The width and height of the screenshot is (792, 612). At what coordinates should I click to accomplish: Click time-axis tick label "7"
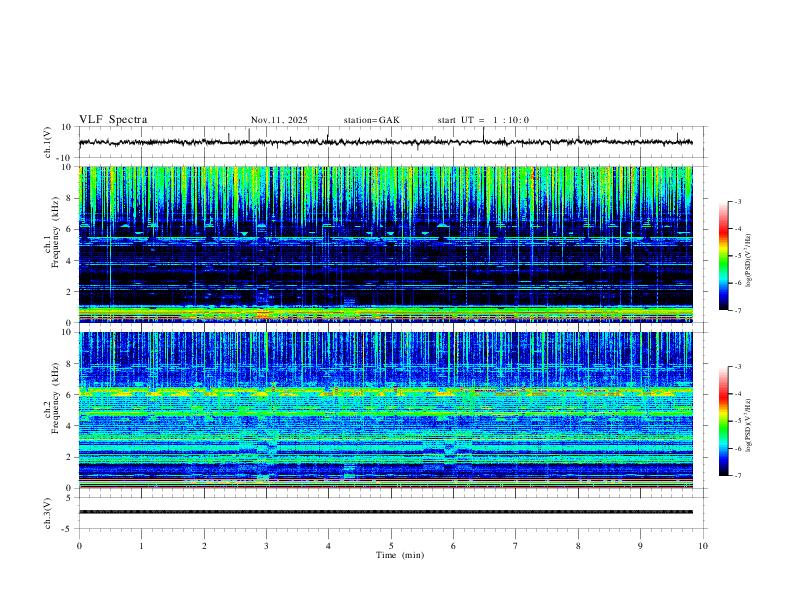[x=516, y=546]
